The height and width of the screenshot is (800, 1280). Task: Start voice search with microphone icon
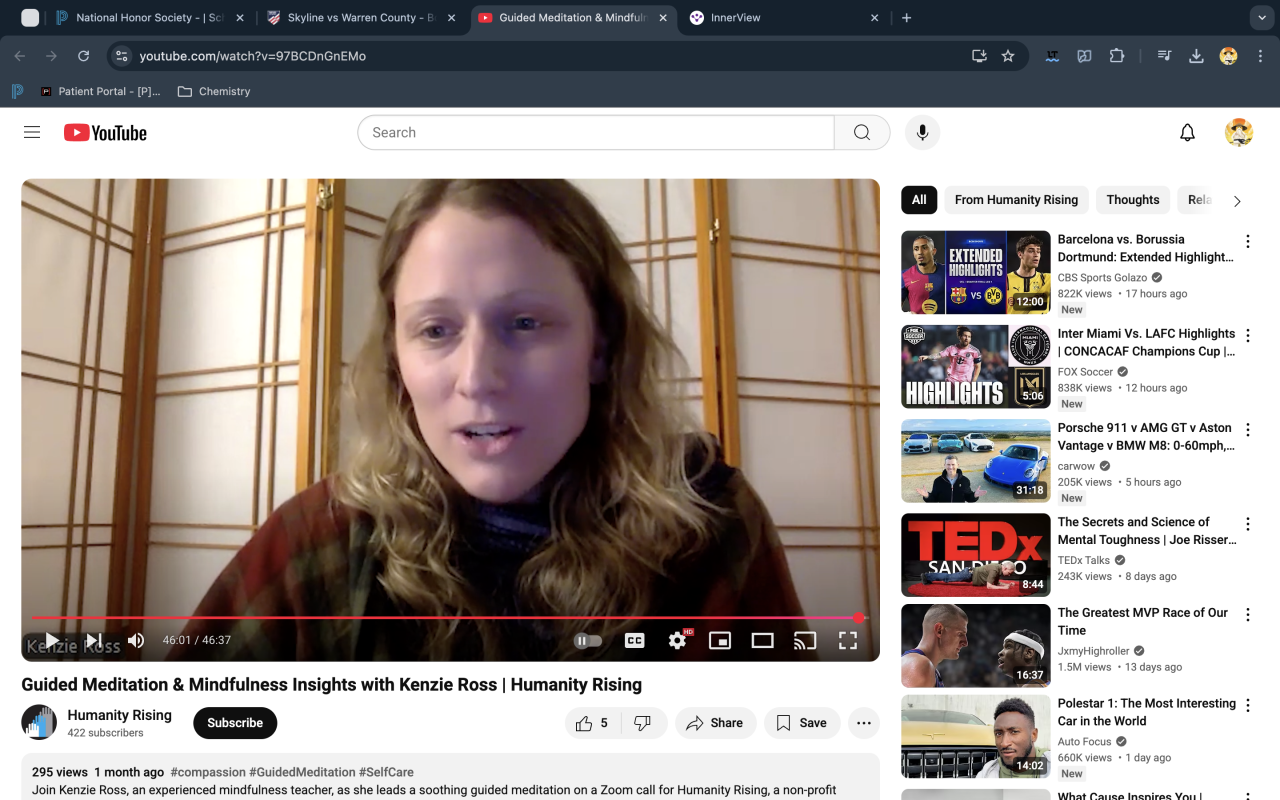922,132
